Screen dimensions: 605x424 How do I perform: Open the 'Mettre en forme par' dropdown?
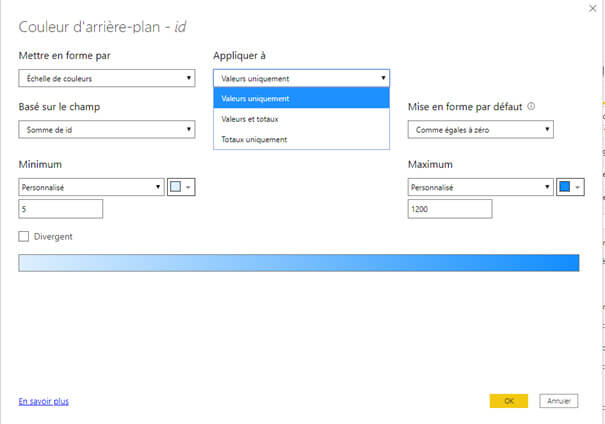[x=107, y=78]
